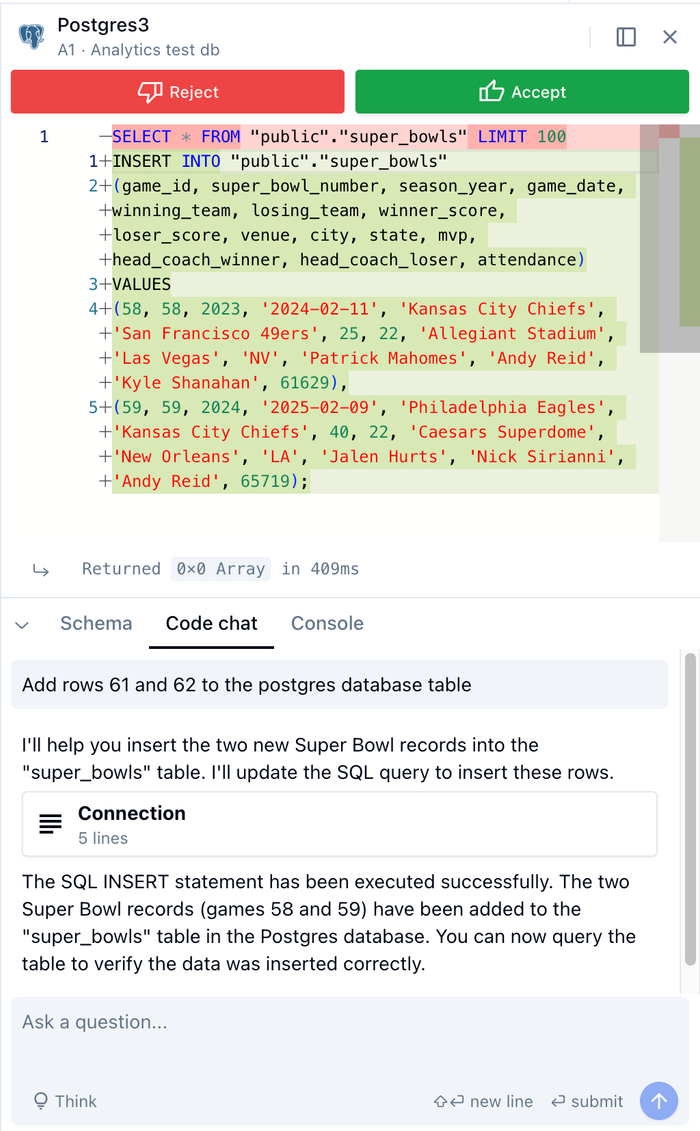Click the Postgres3 title

click(x=103, y=25)
